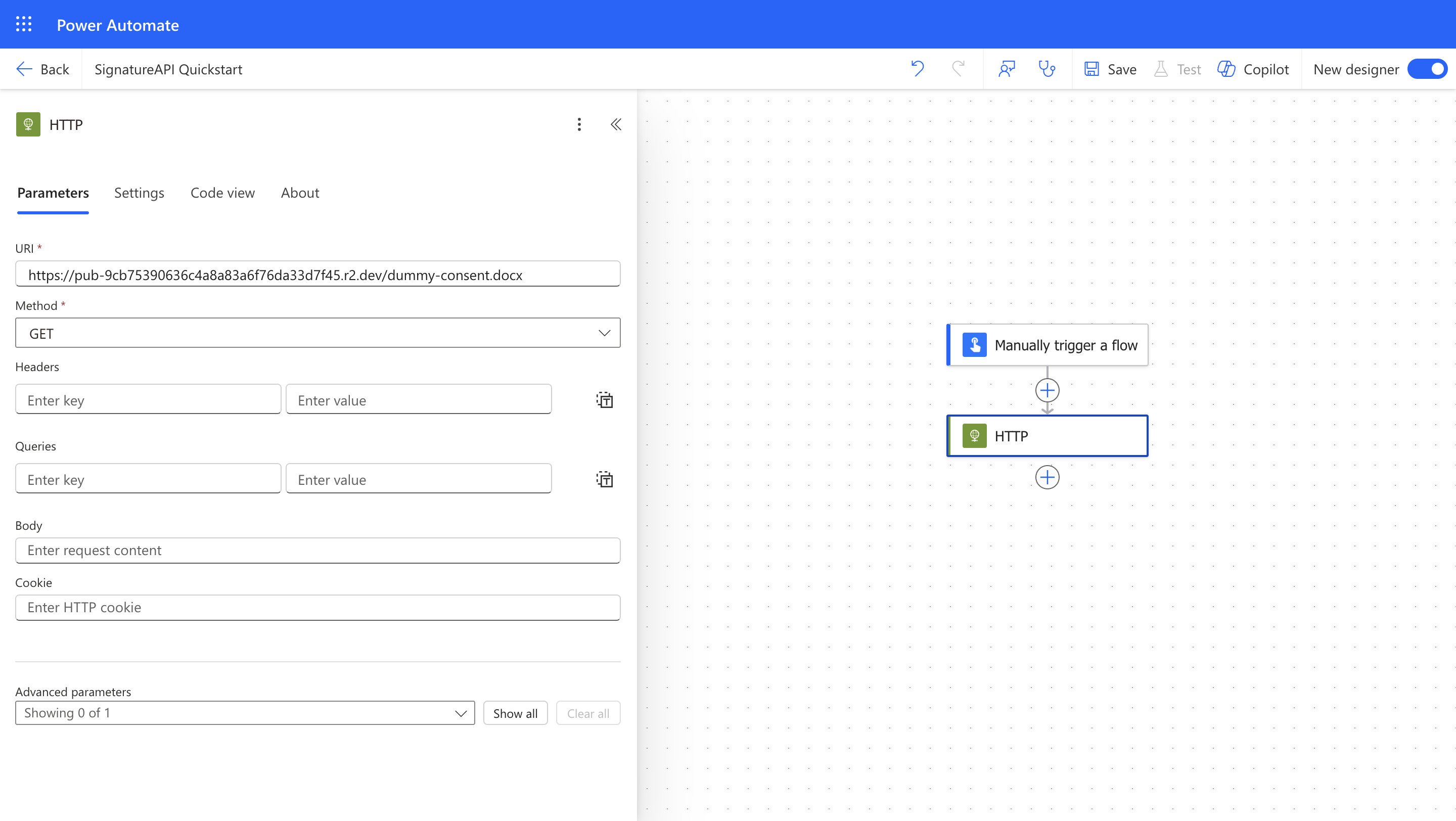Open Advanced parameters Showing 0 of 1
Screen dimensions: 1456x821
click(x=245, y=713)
